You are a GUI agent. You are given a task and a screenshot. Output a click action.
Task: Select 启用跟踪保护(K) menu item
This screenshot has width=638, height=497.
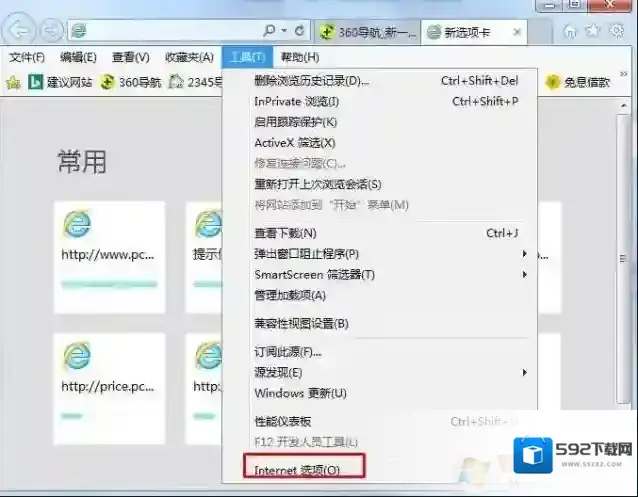(x=380, y=122)
